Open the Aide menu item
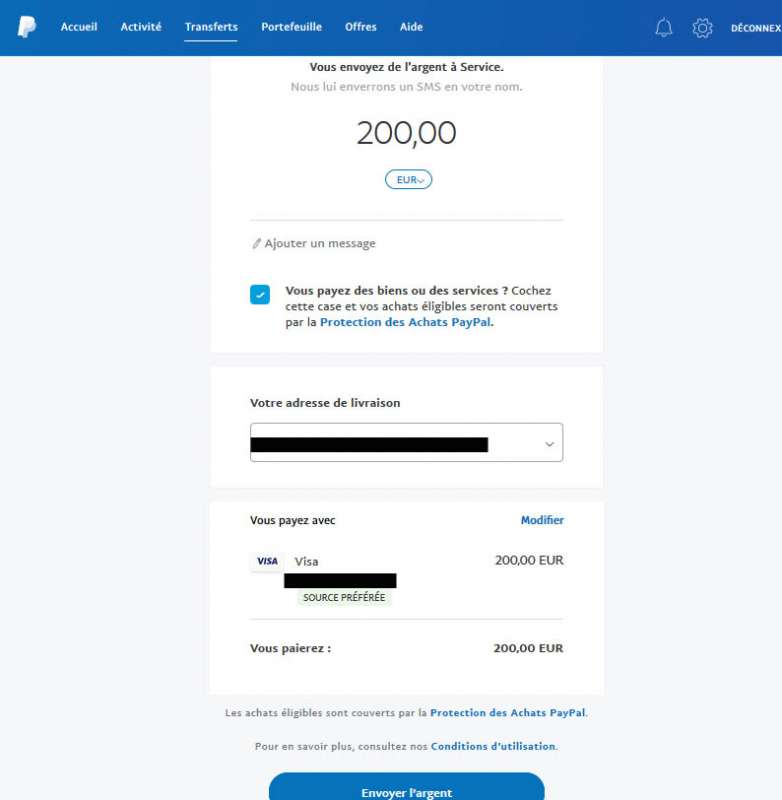 [411, 27]
